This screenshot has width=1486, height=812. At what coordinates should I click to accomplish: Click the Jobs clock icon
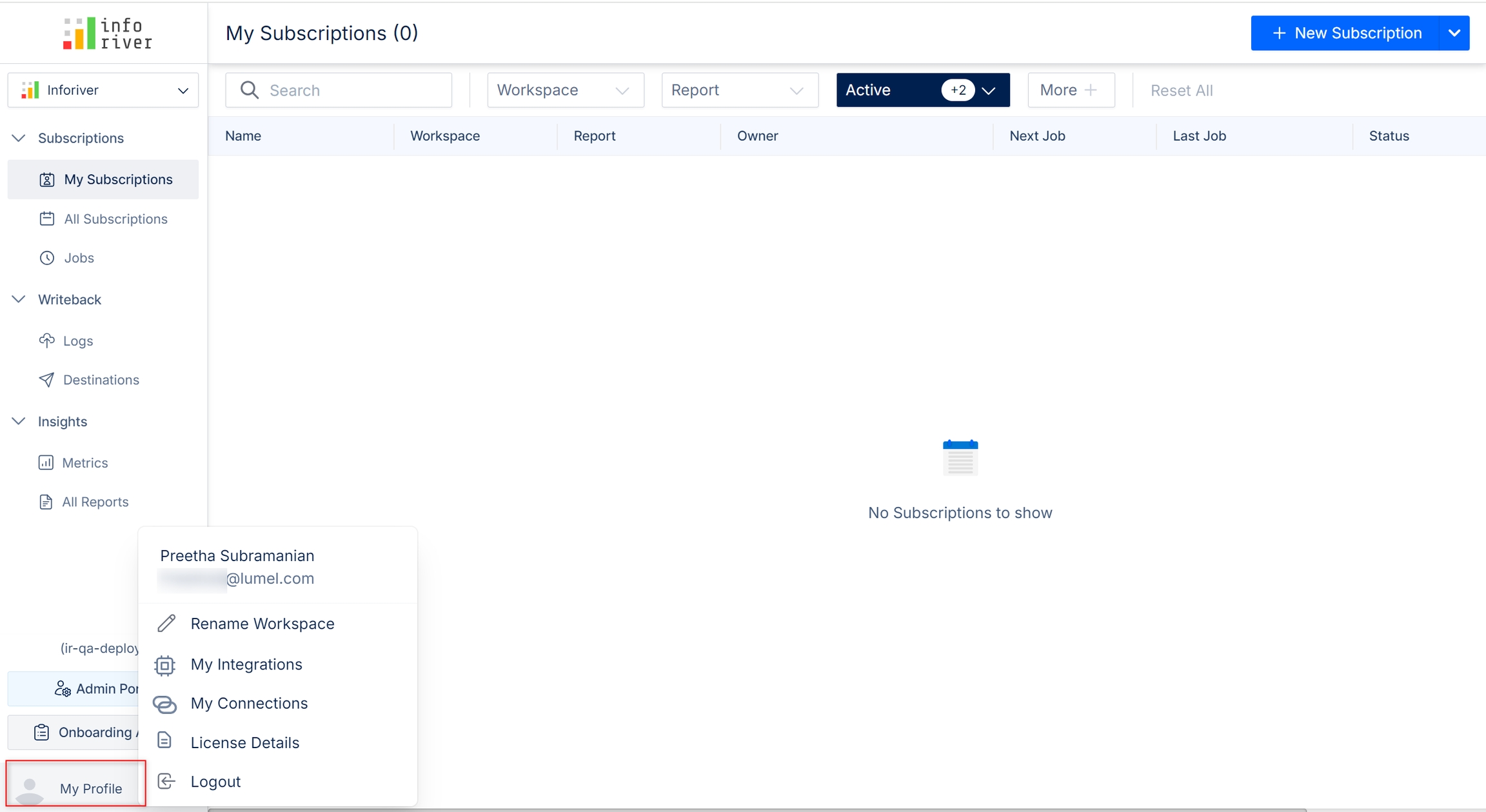[46, 258]
